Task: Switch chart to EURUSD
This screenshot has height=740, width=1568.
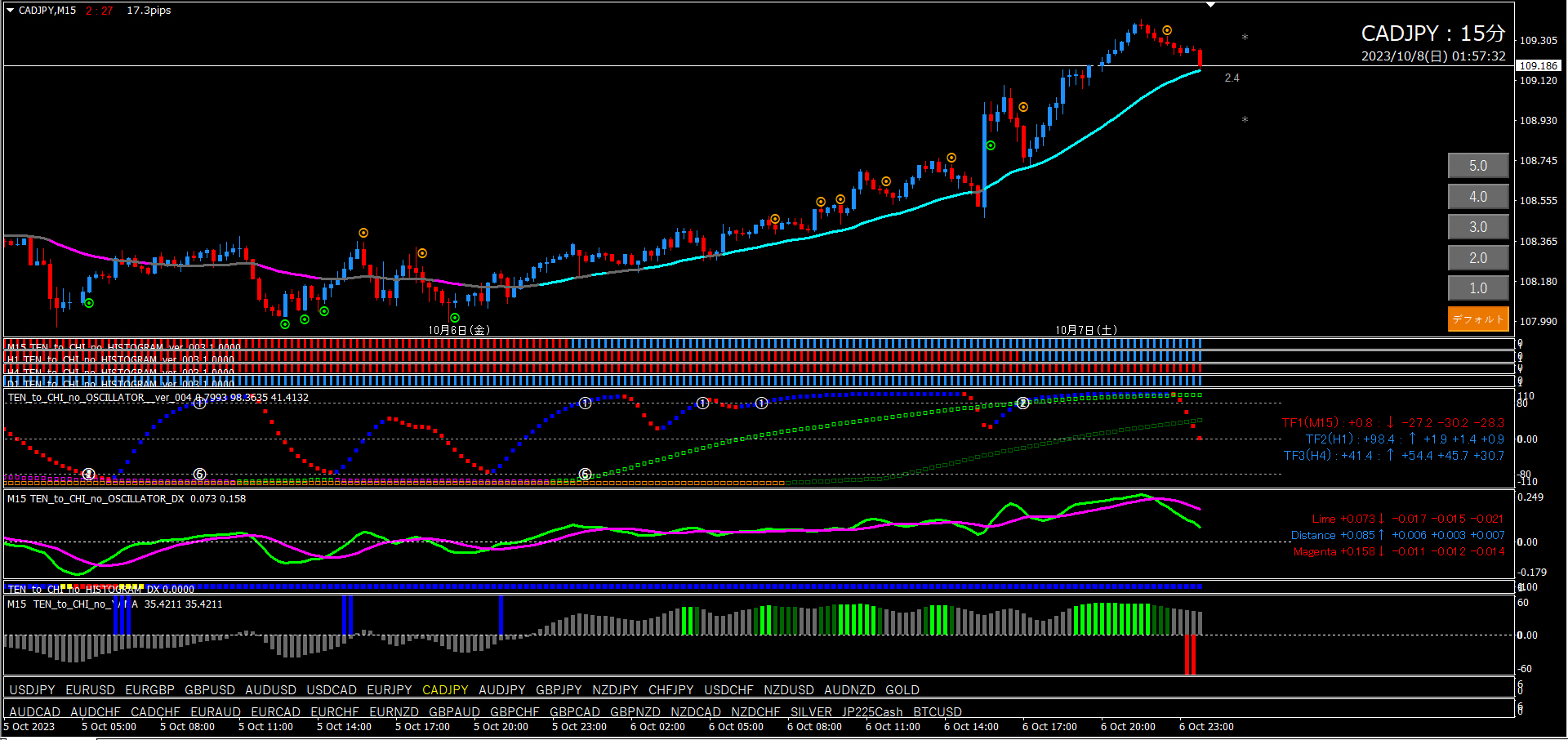Action: [x=91, y=690]
